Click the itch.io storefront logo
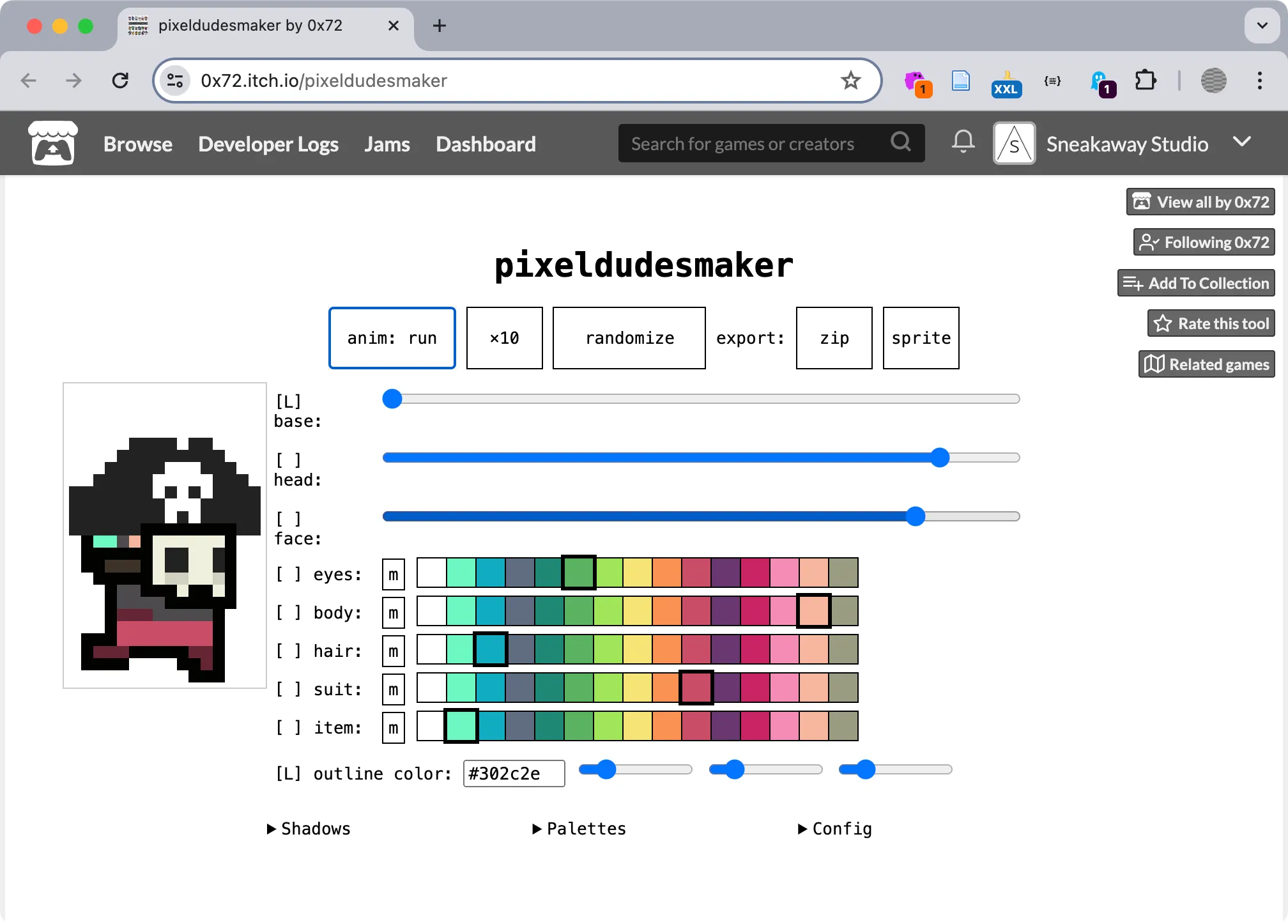1288x924 pixels. point(53,143)
